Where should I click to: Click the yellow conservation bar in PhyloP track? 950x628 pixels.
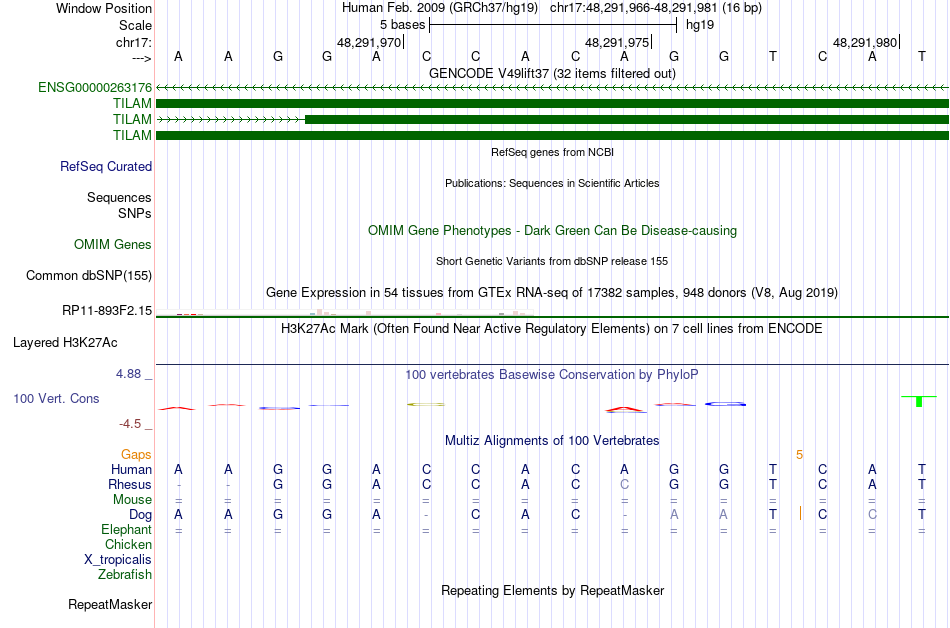(426, 404)
